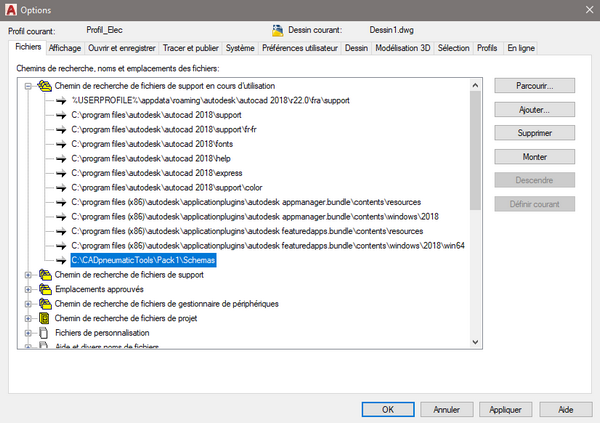600x423 pixels.
Task: Select the Système tab
Action: [x=240, y=48]
